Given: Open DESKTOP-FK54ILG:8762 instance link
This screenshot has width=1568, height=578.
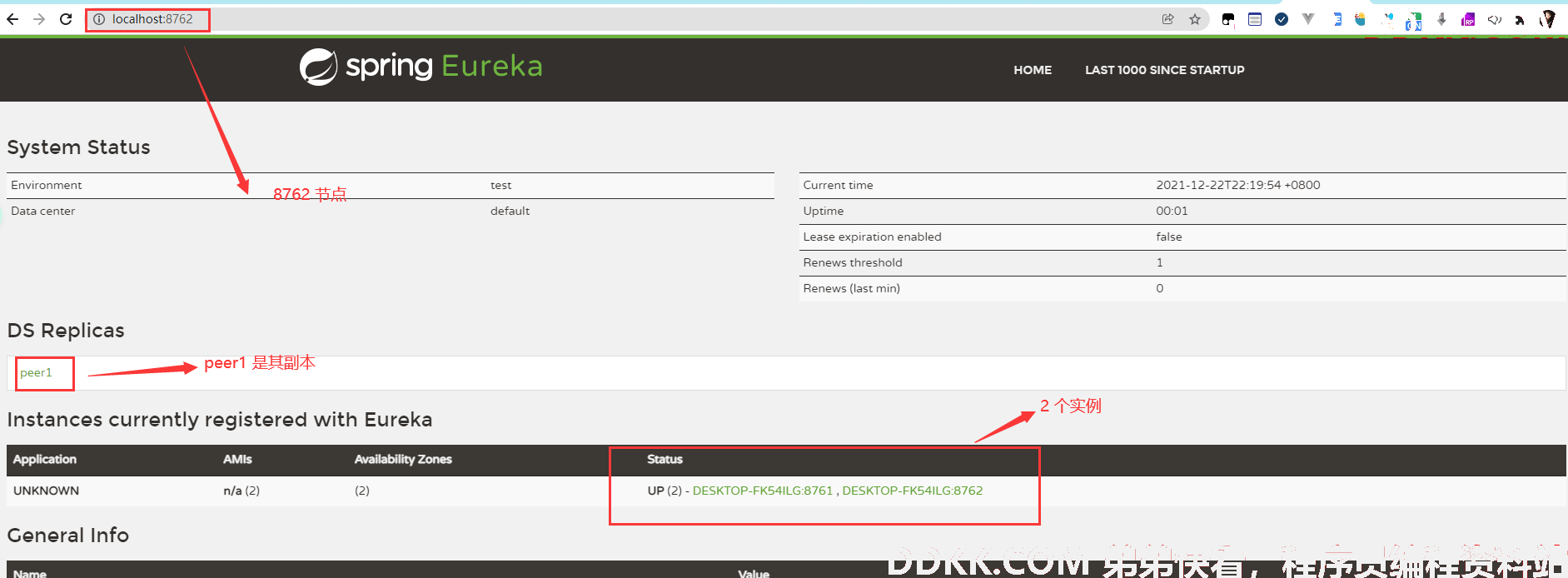Looking at the screenshot, I should coord(913,491).
